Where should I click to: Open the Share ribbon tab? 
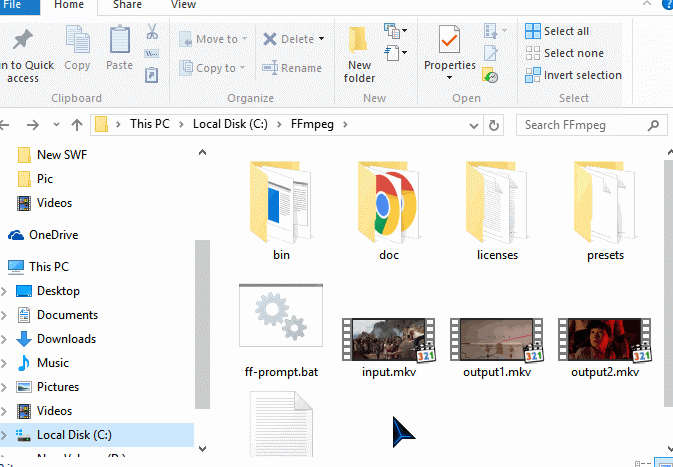[127, 5]
